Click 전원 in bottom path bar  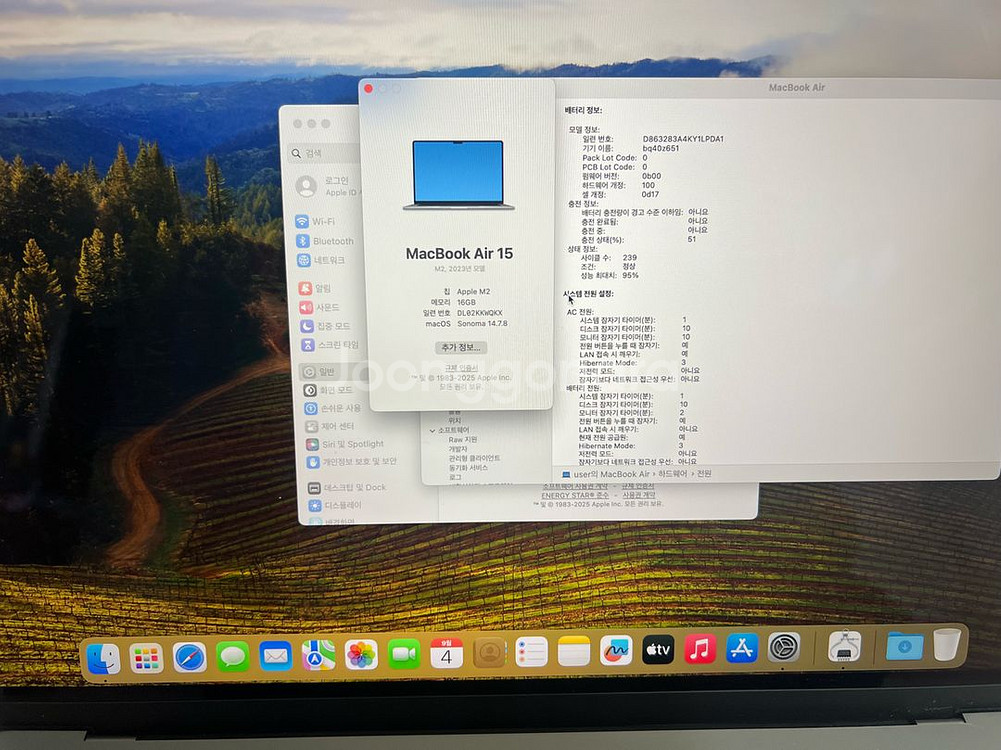[x=704, y=474]
